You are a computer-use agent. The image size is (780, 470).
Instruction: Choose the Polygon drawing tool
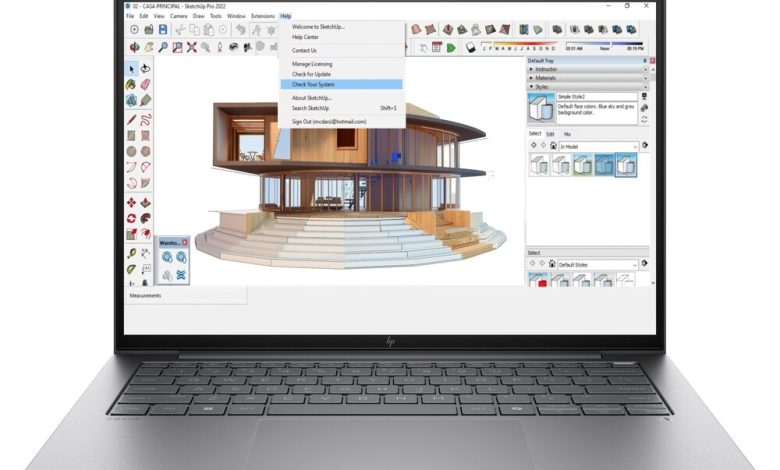[145, 151]
